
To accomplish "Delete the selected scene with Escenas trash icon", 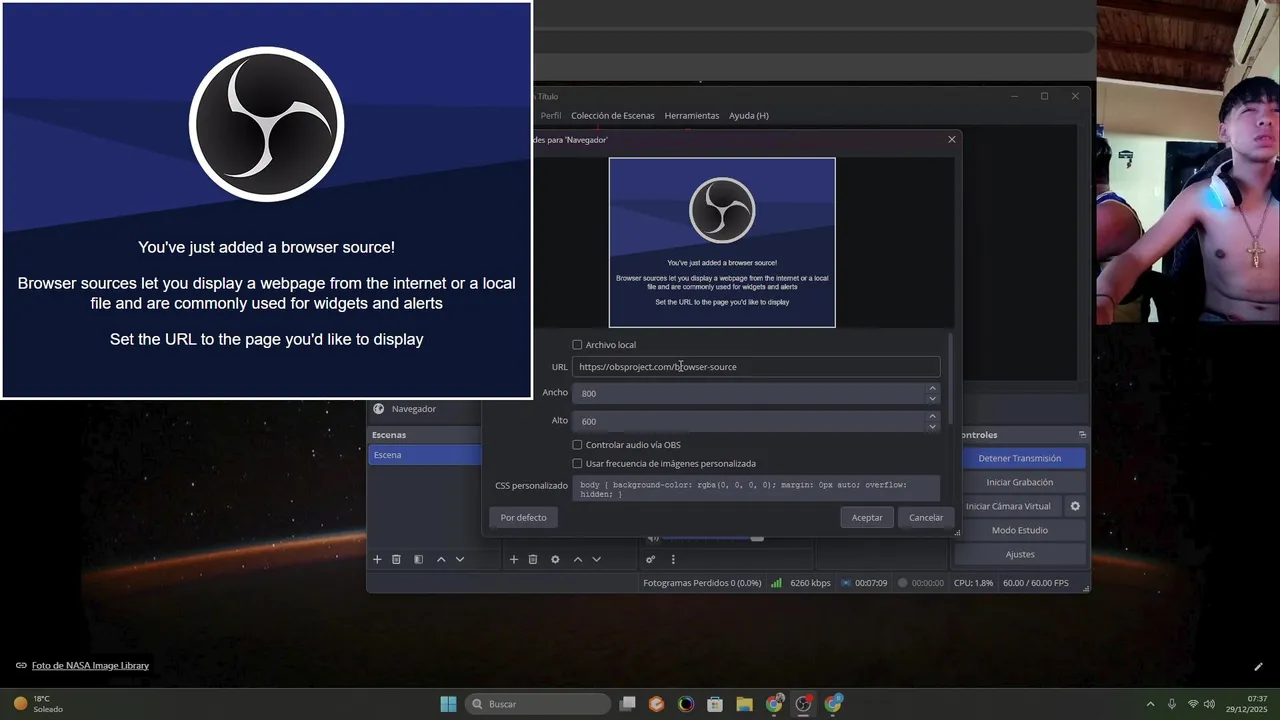I will 396,560.
